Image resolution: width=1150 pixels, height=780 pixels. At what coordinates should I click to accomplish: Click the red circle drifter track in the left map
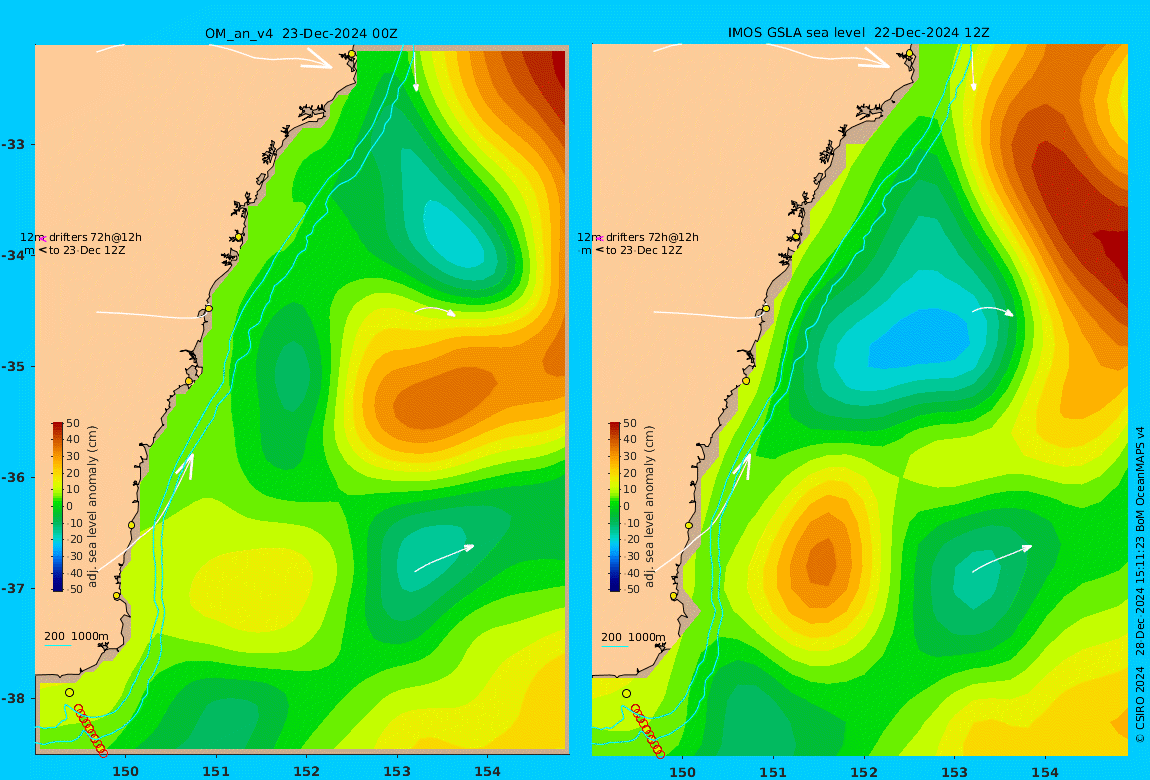click(x=91, y=730)
